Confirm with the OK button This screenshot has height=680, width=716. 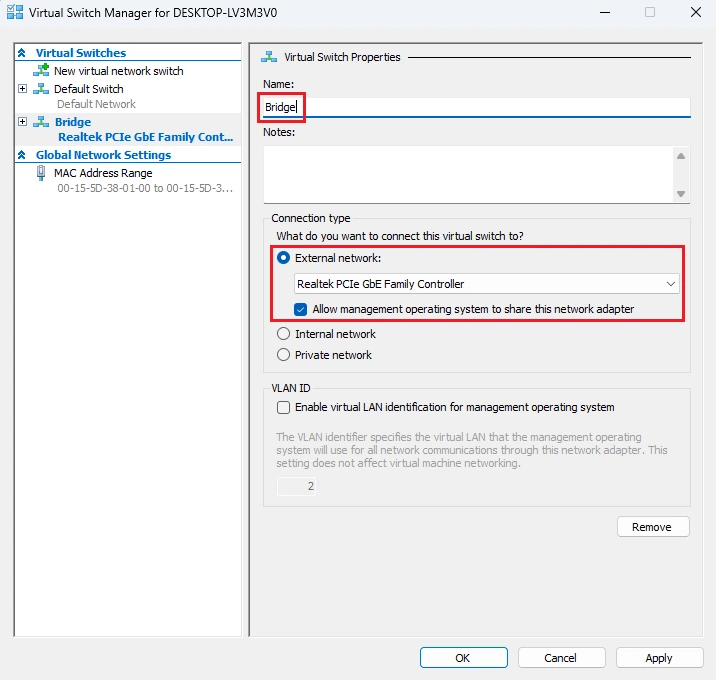[x=463, y=658]
